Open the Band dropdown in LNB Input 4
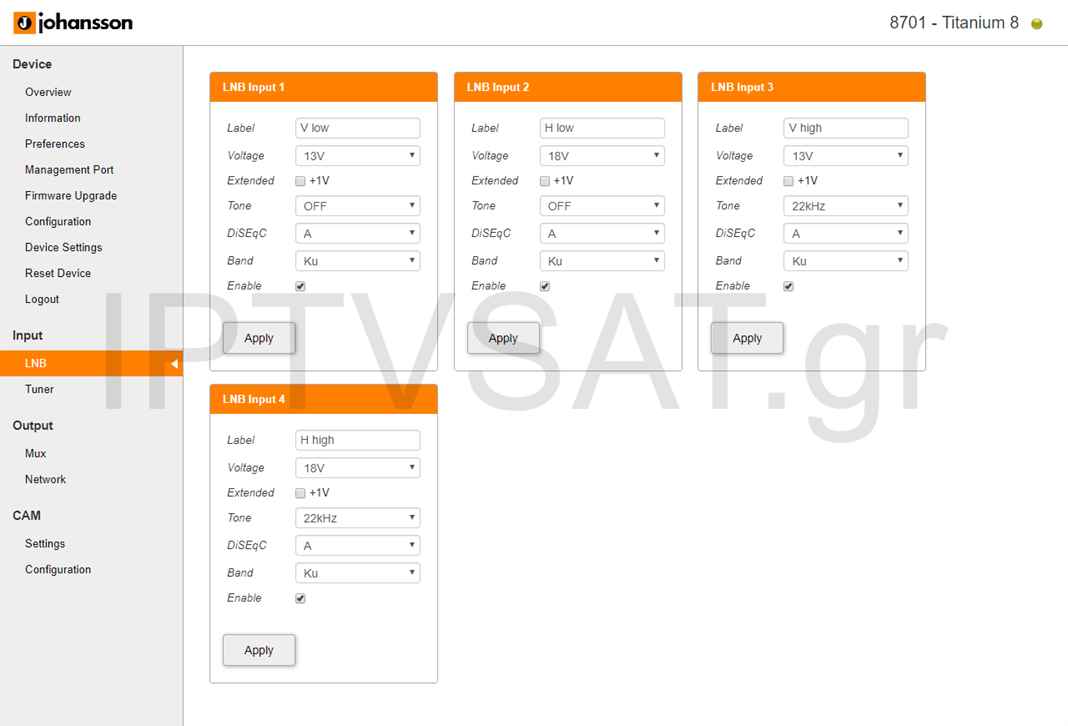The width and height of the screenshot is (1068, 726). pyautogui.click(x=357, y=573)
